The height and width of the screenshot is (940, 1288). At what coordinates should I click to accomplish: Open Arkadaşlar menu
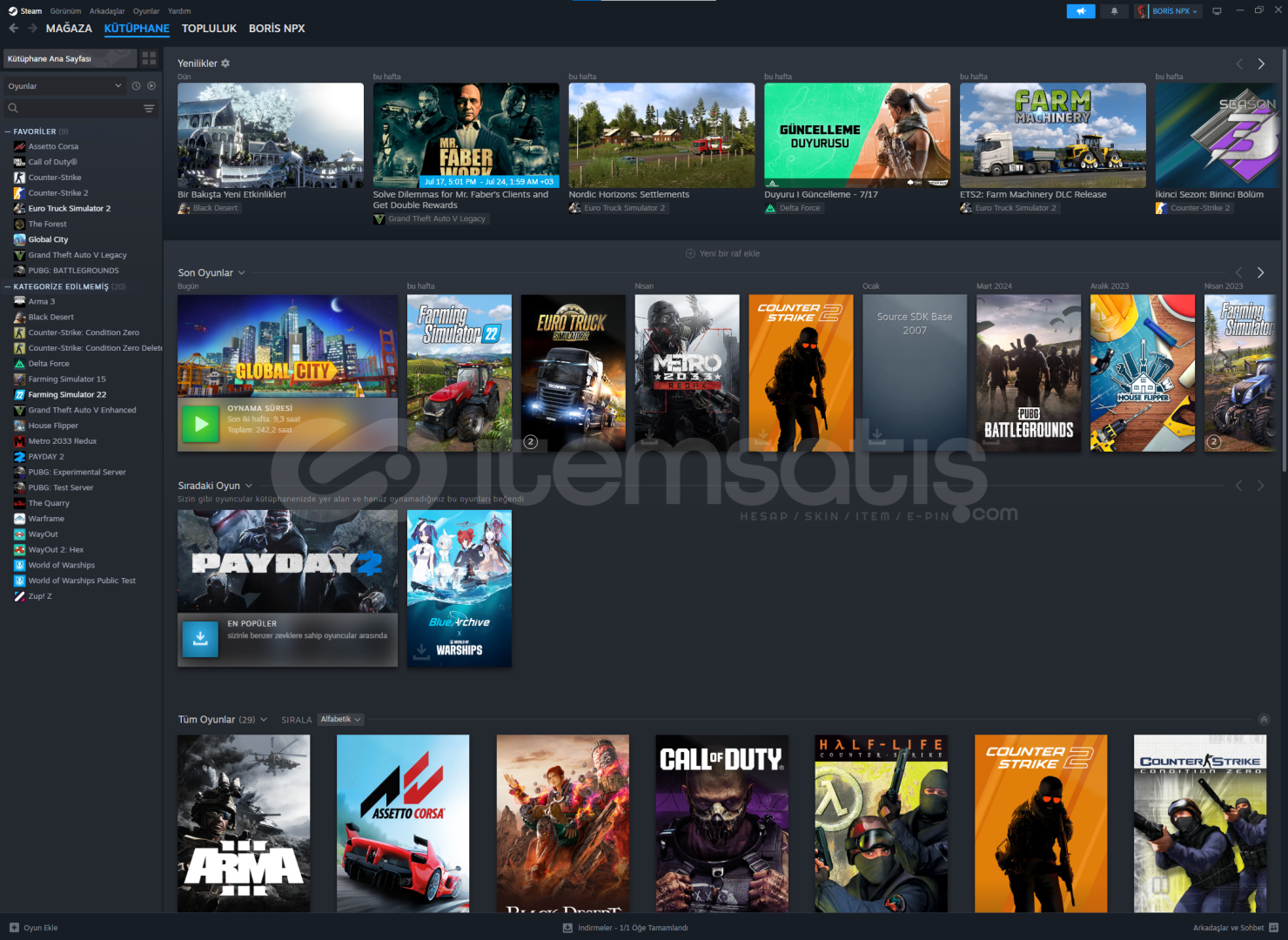(x=107, y=11)
